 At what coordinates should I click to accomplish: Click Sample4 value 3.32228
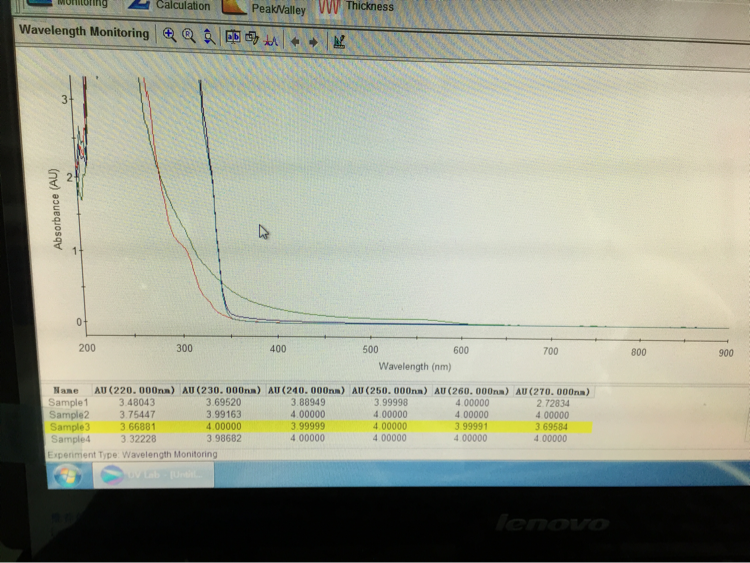(139, 439)
